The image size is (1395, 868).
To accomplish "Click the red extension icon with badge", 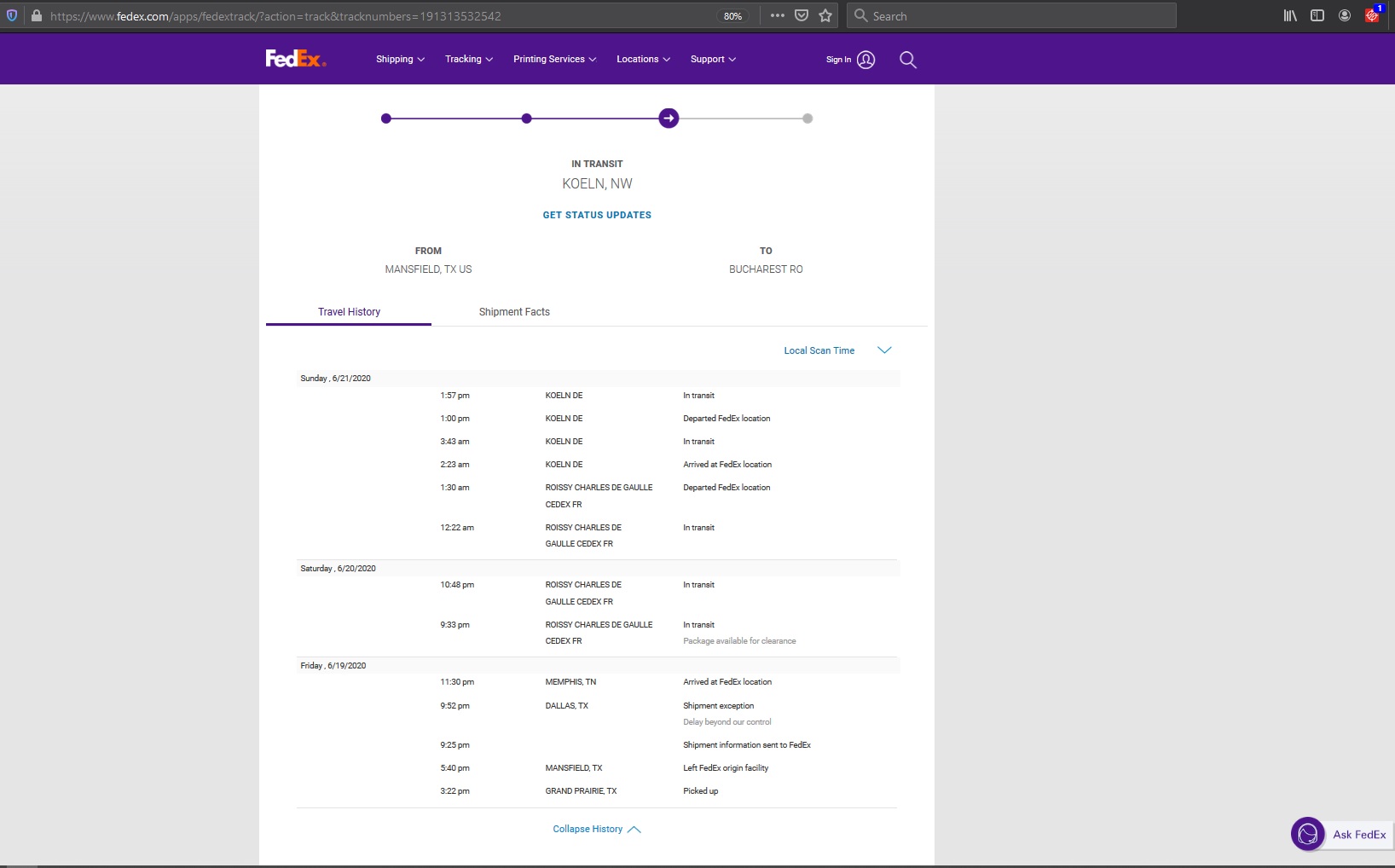I will tap(1372, 14).
